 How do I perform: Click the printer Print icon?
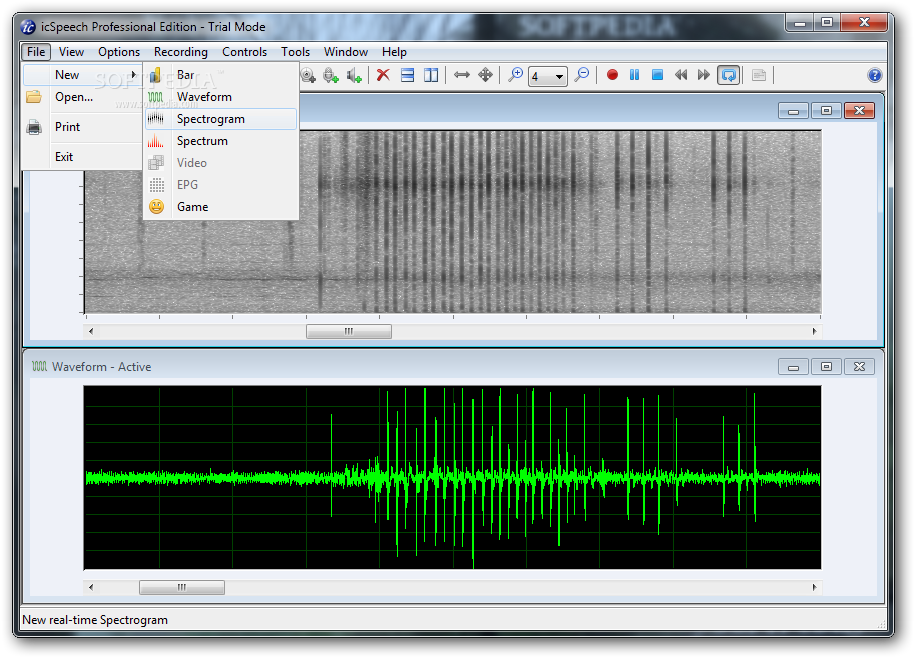click(x=34, y=127)
